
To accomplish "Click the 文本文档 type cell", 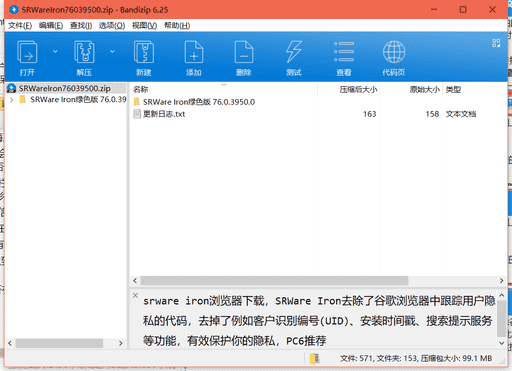I will 461,114.
